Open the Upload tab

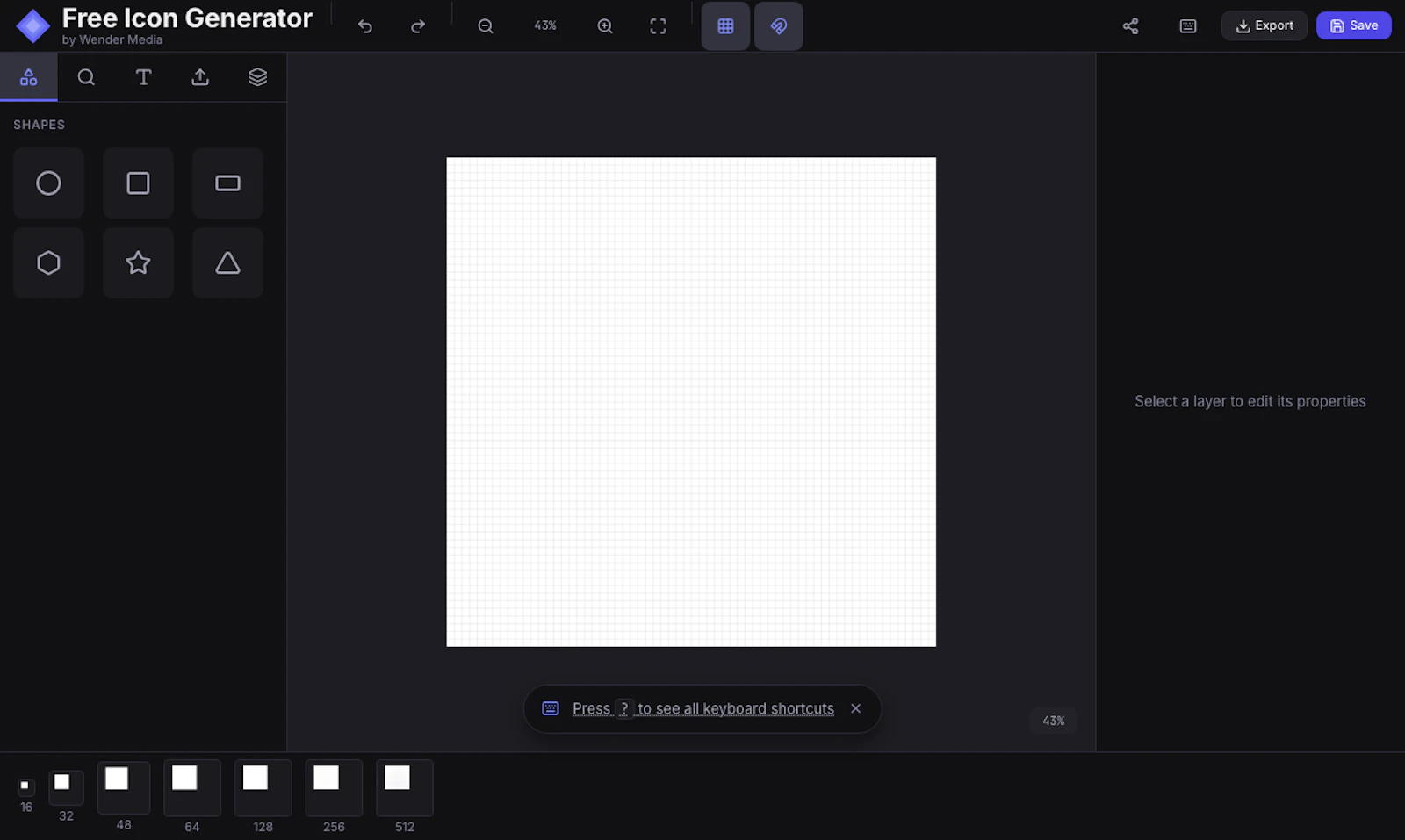pos(200,77)
